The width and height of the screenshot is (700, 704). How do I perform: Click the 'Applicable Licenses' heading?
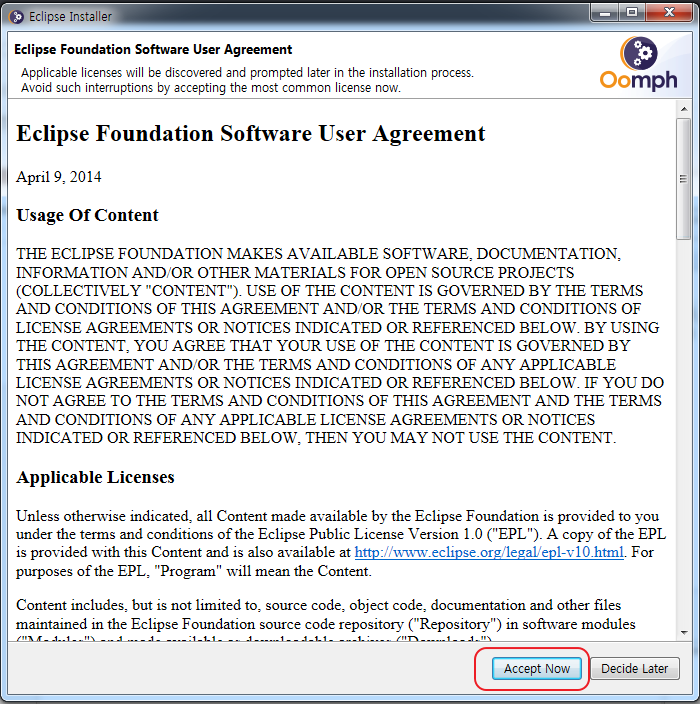coord(95,477)
